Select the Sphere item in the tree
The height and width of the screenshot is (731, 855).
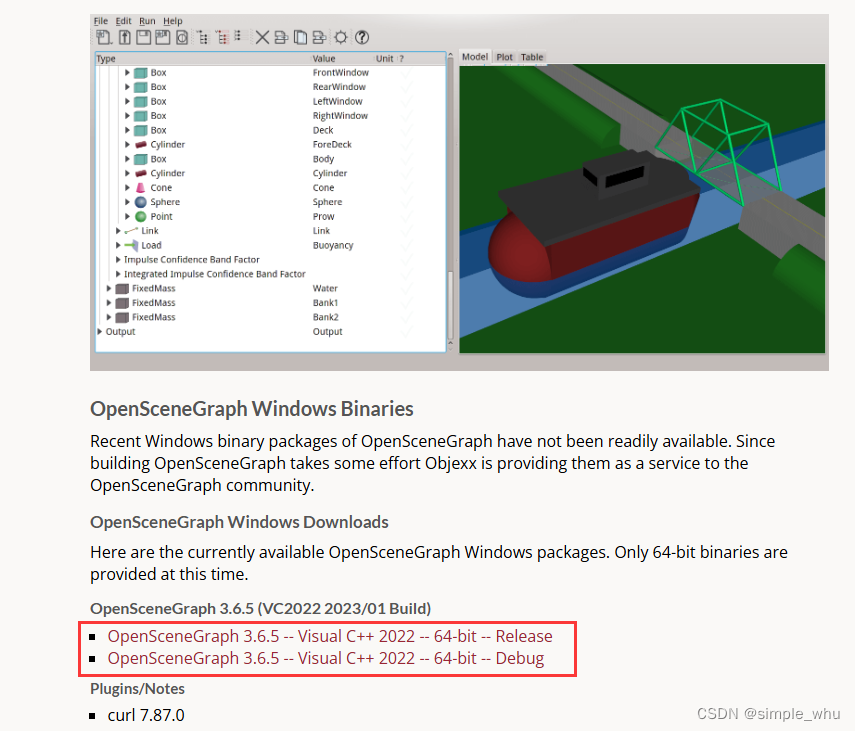pos(165,202)
